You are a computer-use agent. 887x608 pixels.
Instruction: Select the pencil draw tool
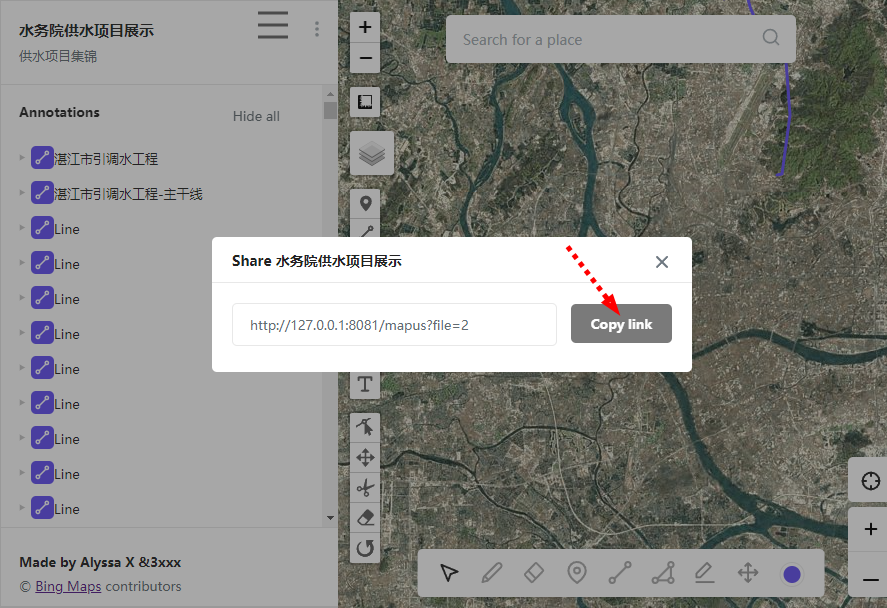point(491,573)
